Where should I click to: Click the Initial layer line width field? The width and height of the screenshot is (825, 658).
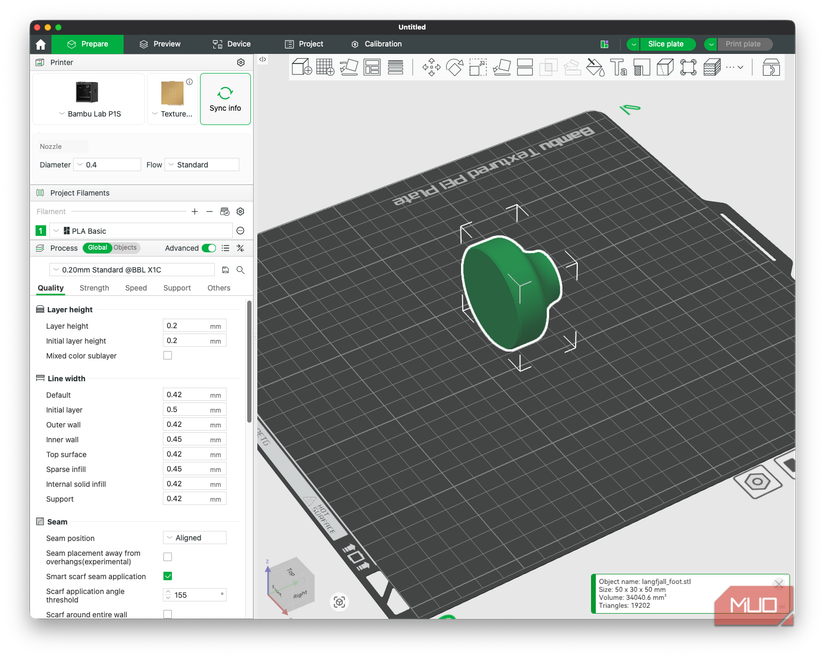tap(195, 409)
